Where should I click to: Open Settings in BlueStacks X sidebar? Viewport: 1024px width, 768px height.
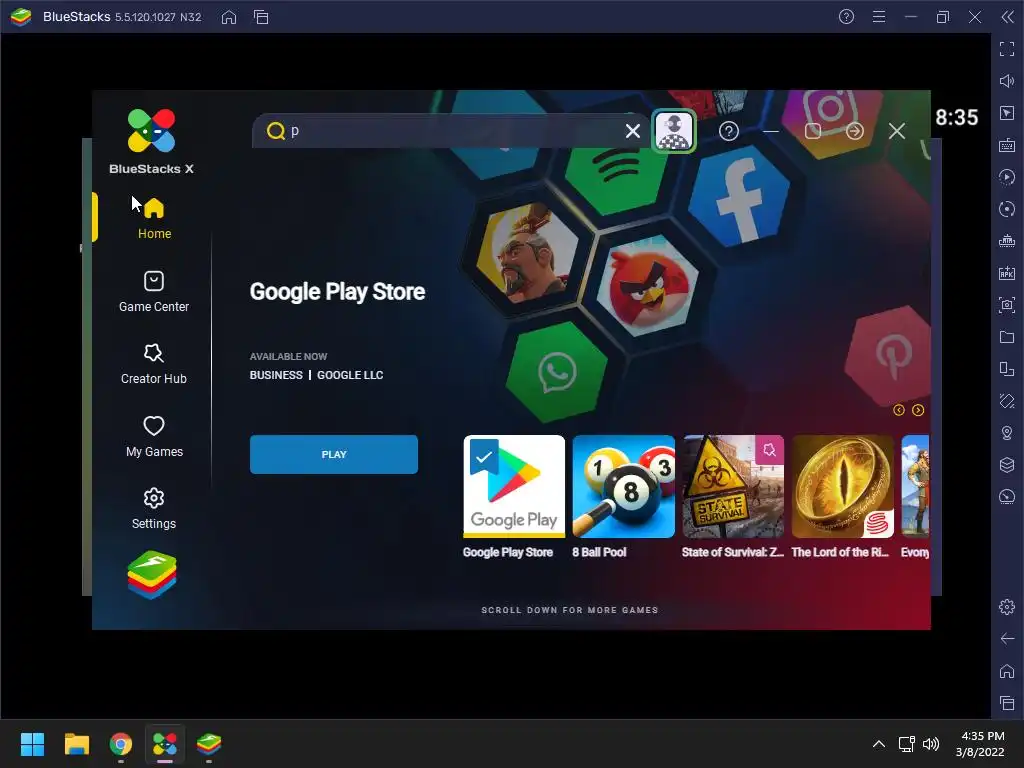tap(154, 509)
